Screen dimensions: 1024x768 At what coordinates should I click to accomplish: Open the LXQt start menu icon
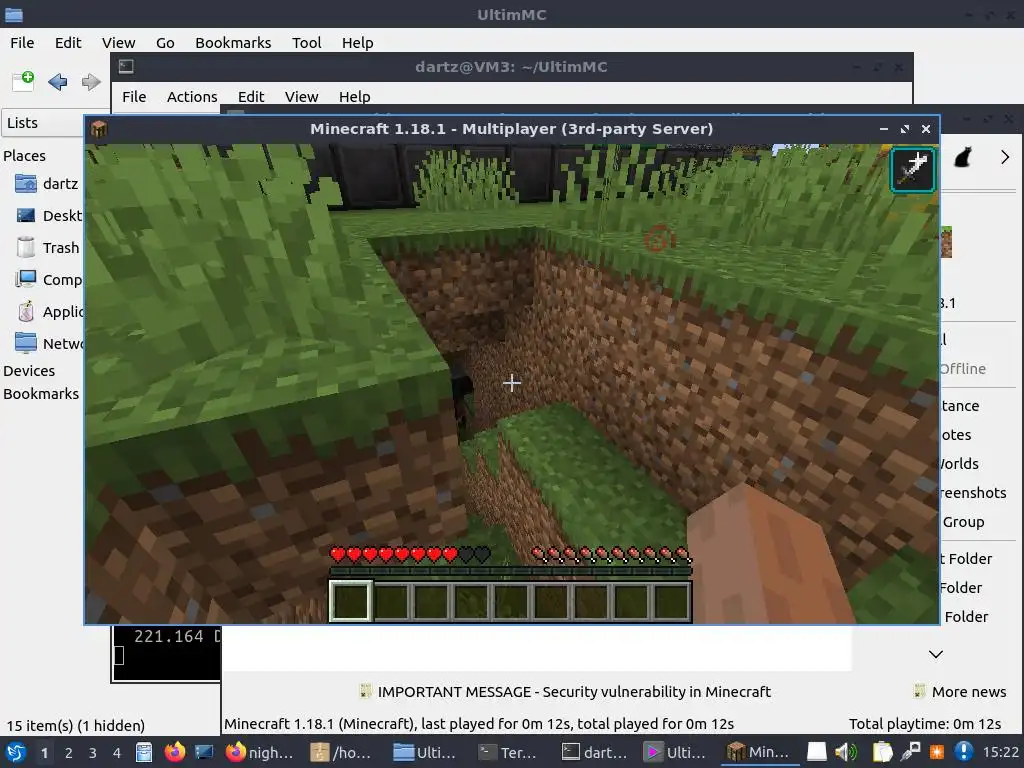tap(16, 752)
